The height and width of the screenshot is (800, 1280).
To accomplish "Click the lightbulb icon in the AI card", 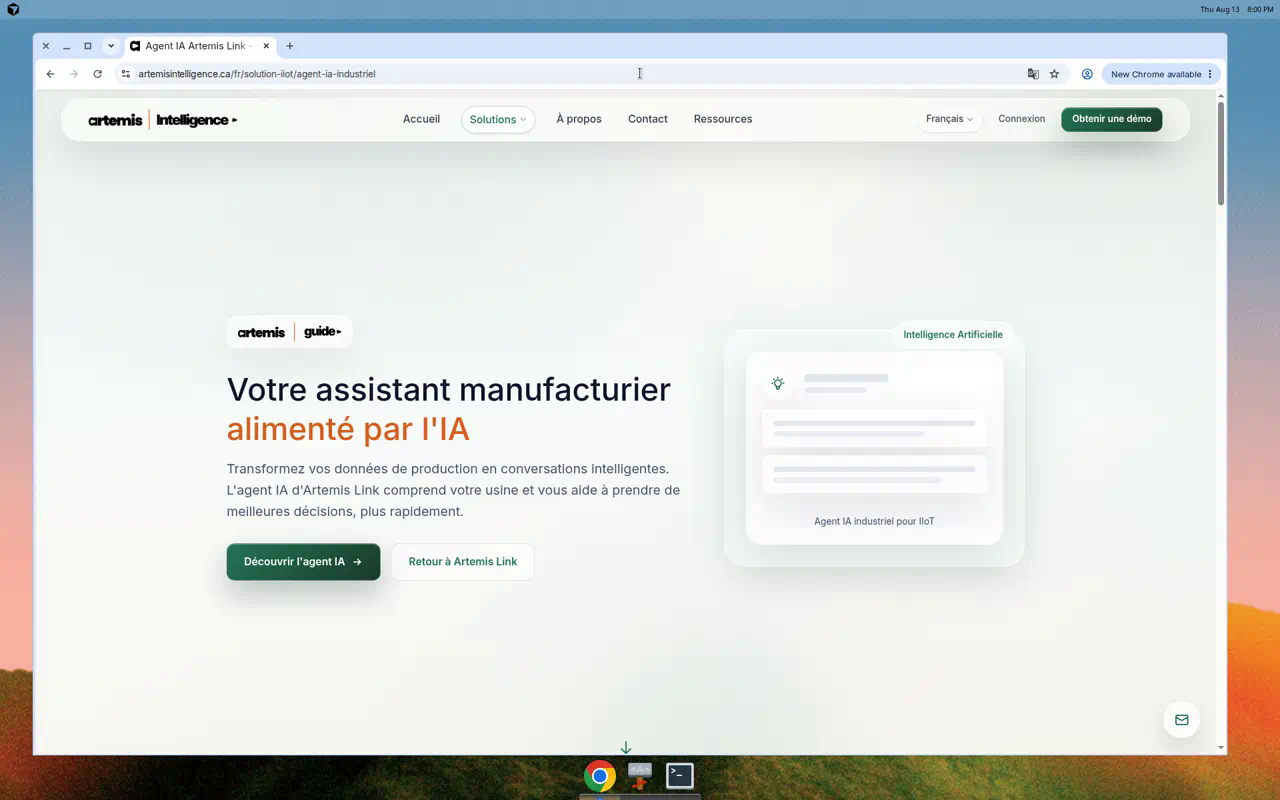I will coord(778,383).
